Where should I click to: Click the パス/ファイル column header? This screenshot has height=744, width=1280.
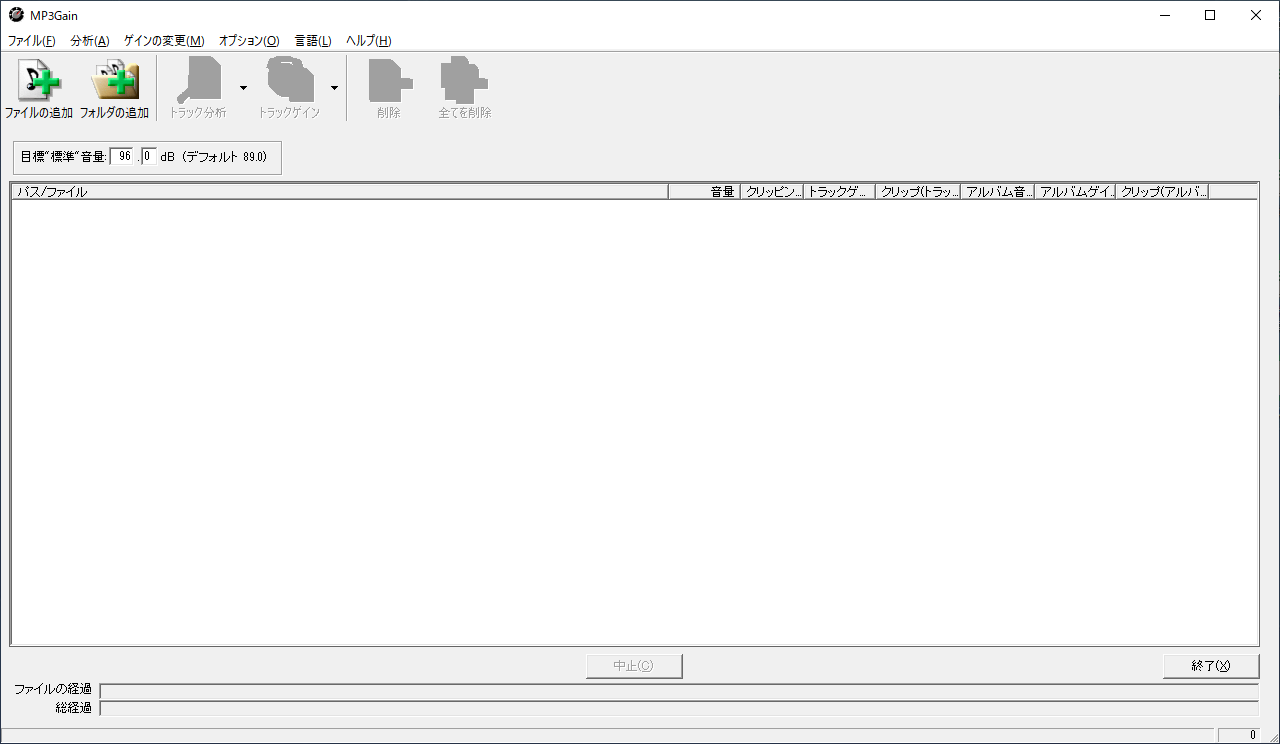pos(340,192)
